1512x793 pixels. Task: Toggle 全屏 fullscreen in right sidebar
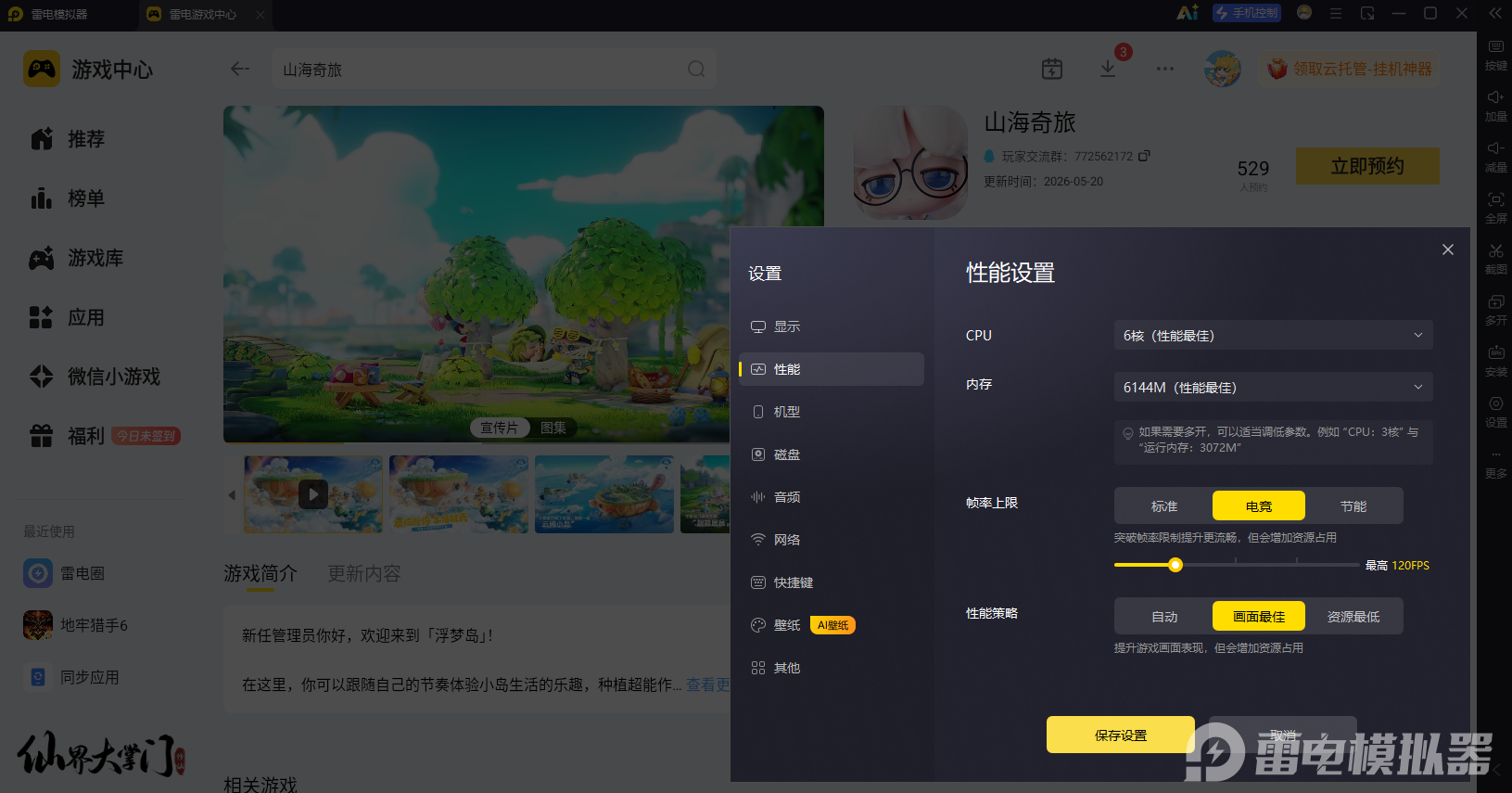pyautogui.click(x=1495, y=208)
